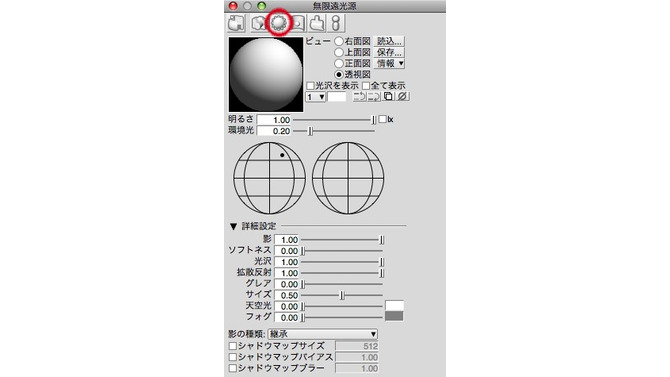Viewport: 670px width, 377px height.
Task: Open the hand-shaped palette icon
Action: (x=317, y=23)
